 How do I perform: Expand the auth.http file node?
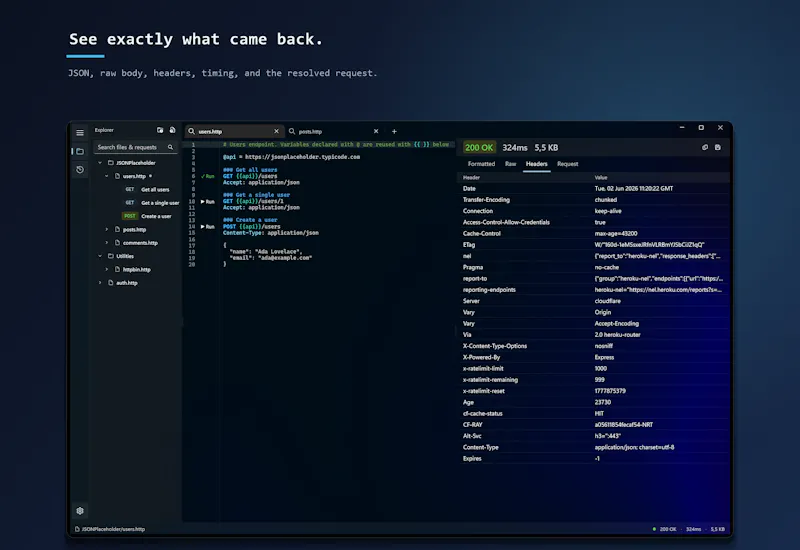(100, 283)
